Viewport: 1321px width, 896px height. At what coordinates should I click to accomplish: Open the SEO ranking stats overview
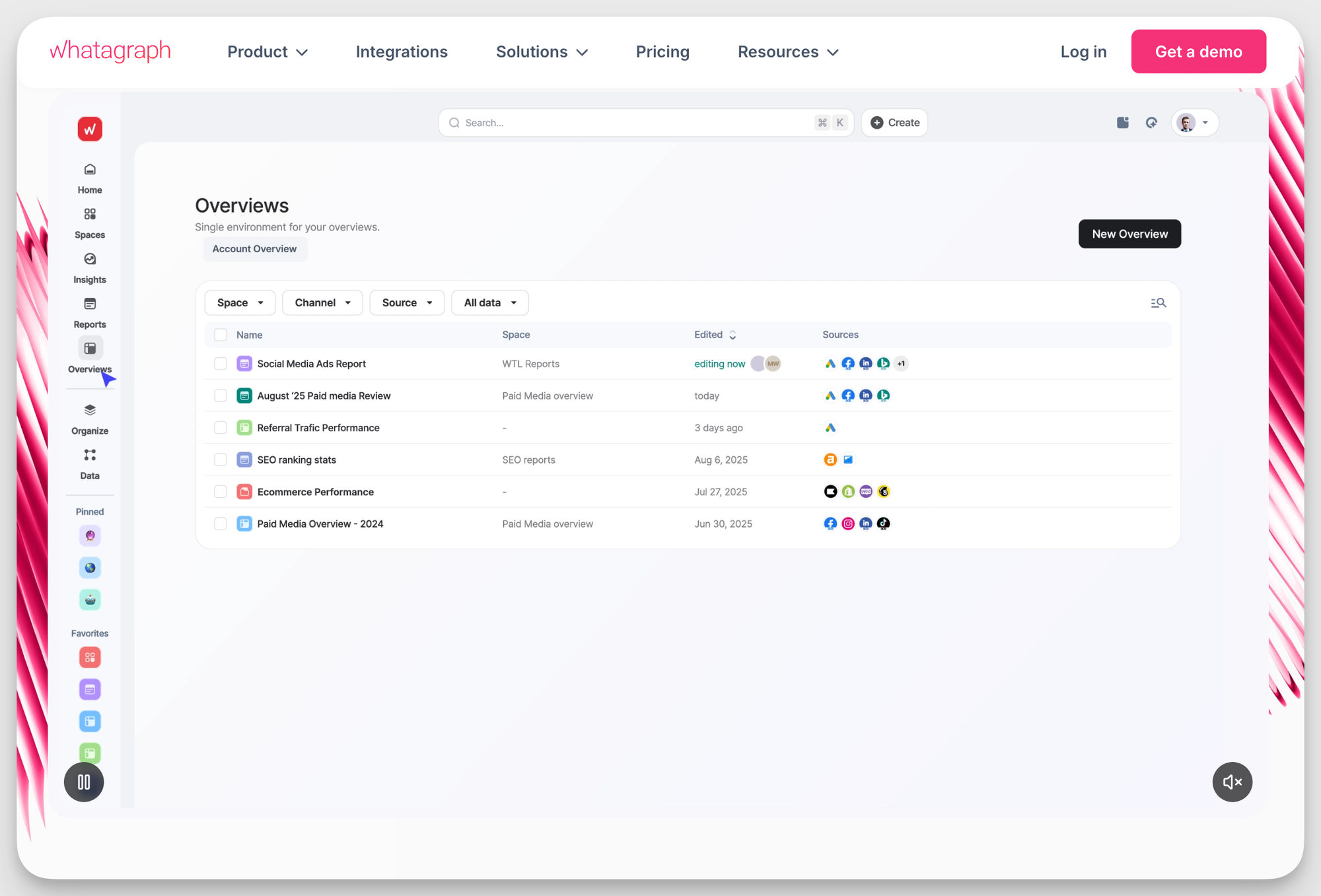pyautogui.click(x=297, y=460)
